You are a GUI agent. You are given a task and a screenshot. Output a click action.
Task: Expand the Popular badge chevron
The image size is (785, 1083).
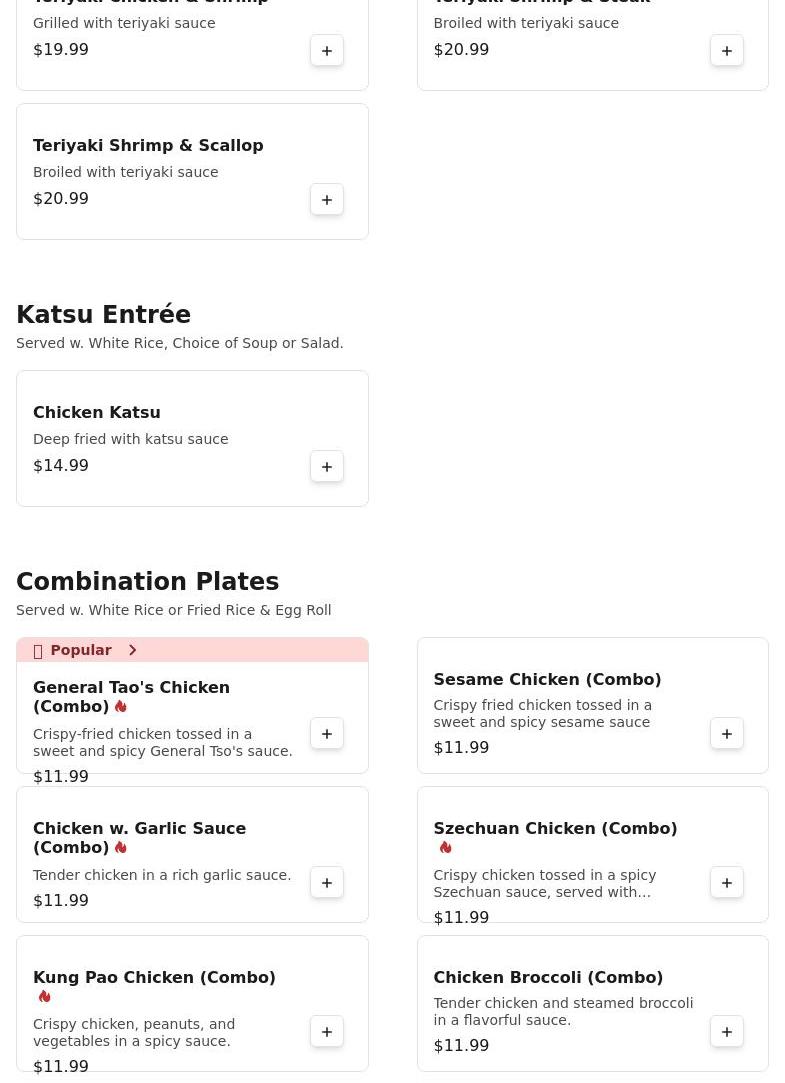[x=132, y=650]
